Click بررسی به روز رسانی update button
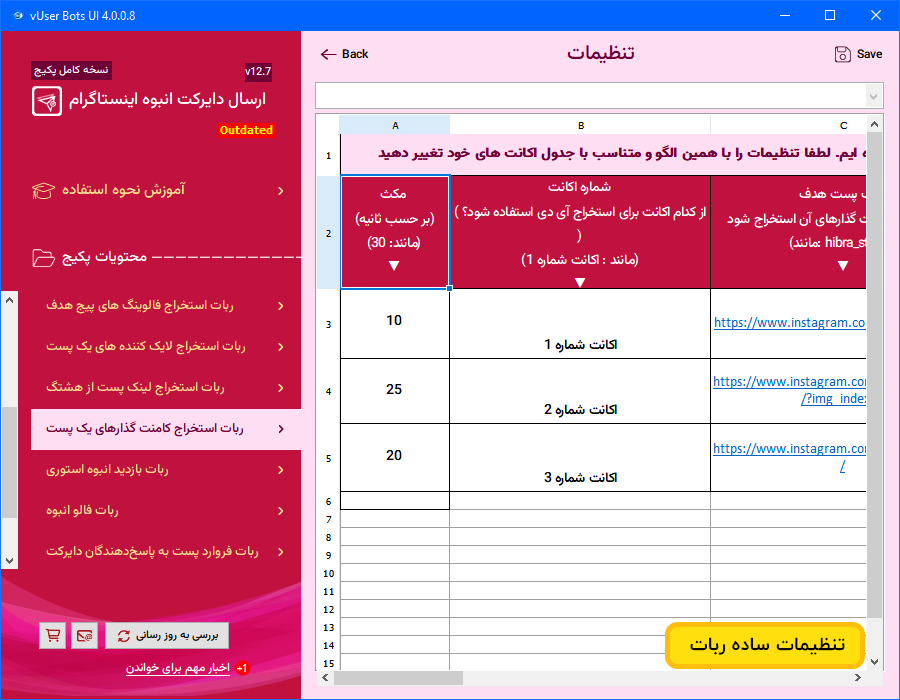Screen dimensions: 900x700 pyautogui.click(x=167, y=636)
